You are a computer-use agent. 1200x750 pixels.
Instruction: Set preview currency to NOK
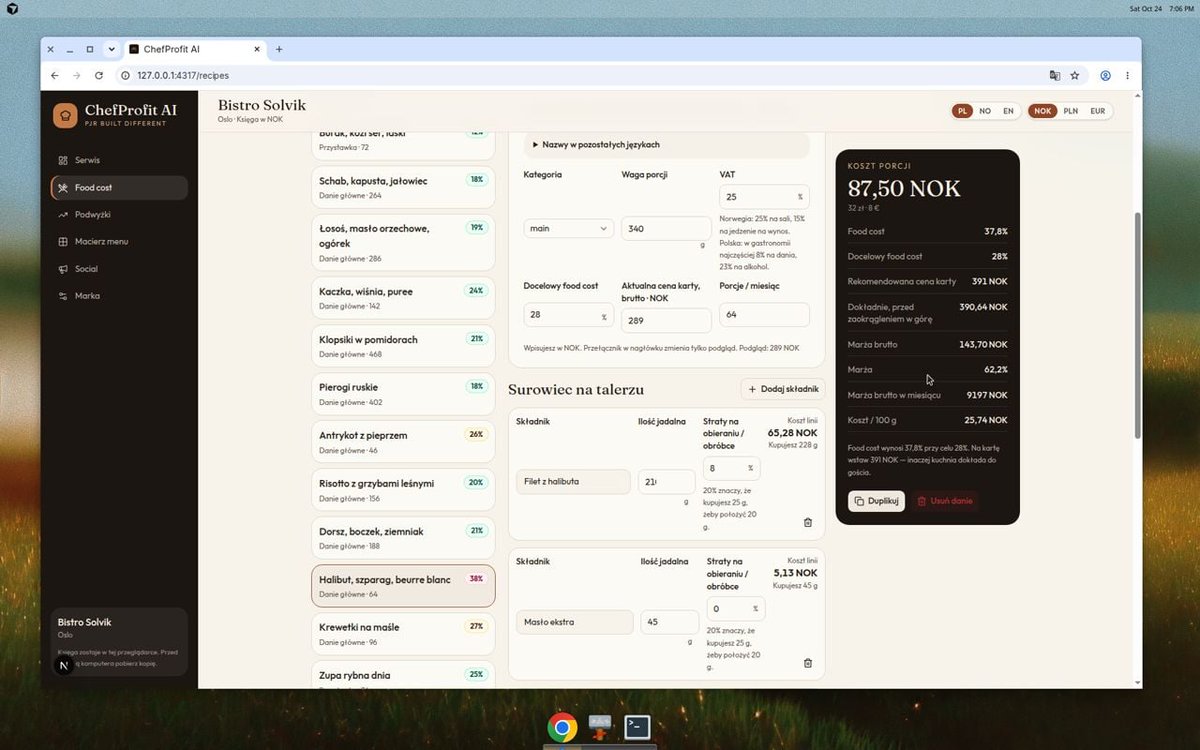[x=1043, y=111]
